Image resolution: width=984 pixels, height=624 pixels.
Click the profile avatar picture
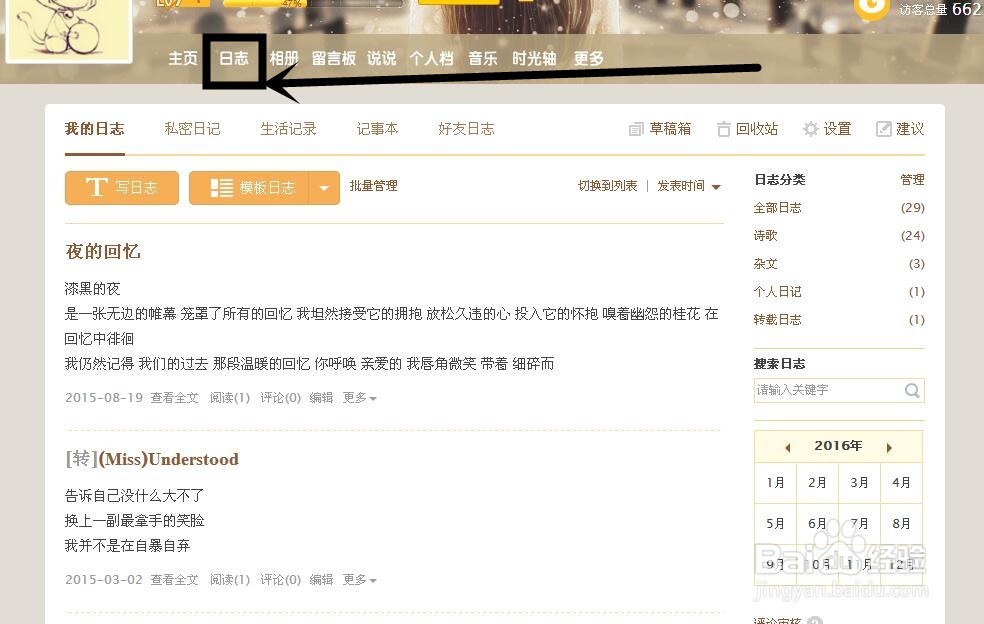(68, 28)
